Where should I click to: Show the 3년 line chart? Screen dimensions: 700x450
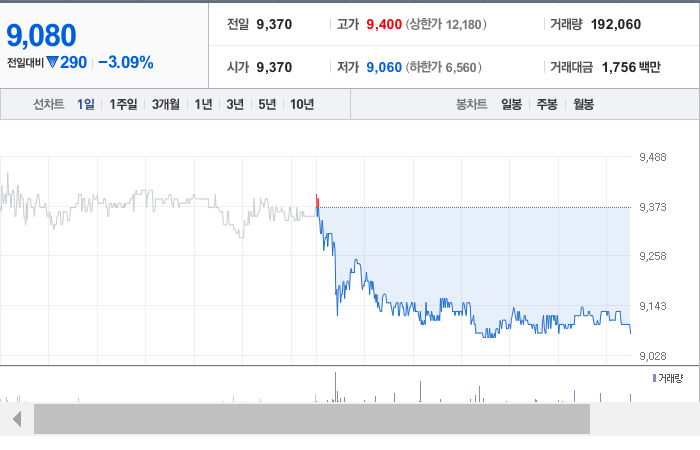235,104
